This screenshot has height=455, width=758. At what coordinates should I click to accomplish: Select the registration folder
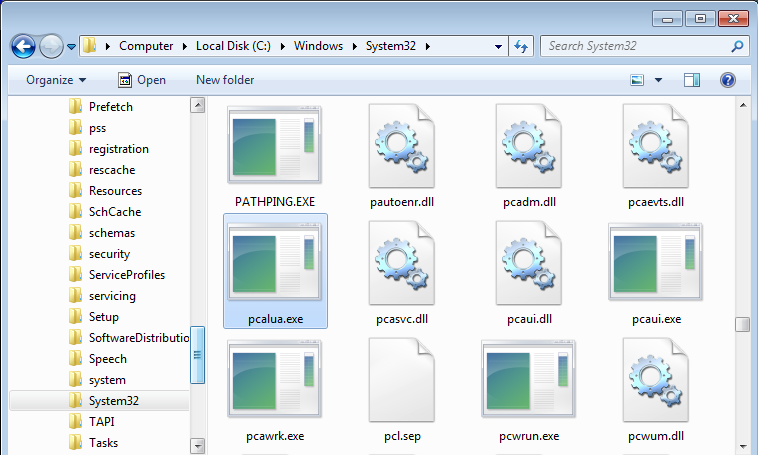[118, 149]
